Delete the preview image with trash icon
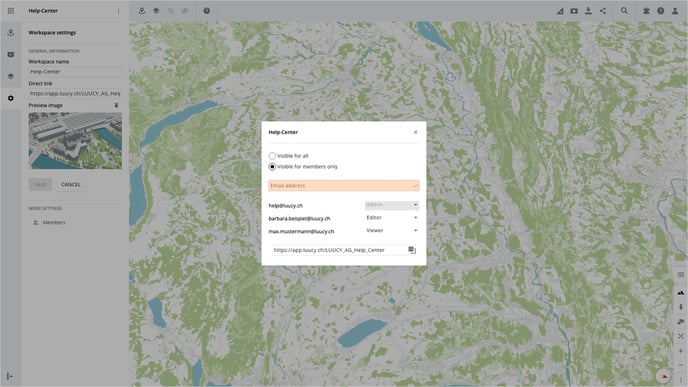This screenshot has height=387, width=688. click(x=116, y=105)
